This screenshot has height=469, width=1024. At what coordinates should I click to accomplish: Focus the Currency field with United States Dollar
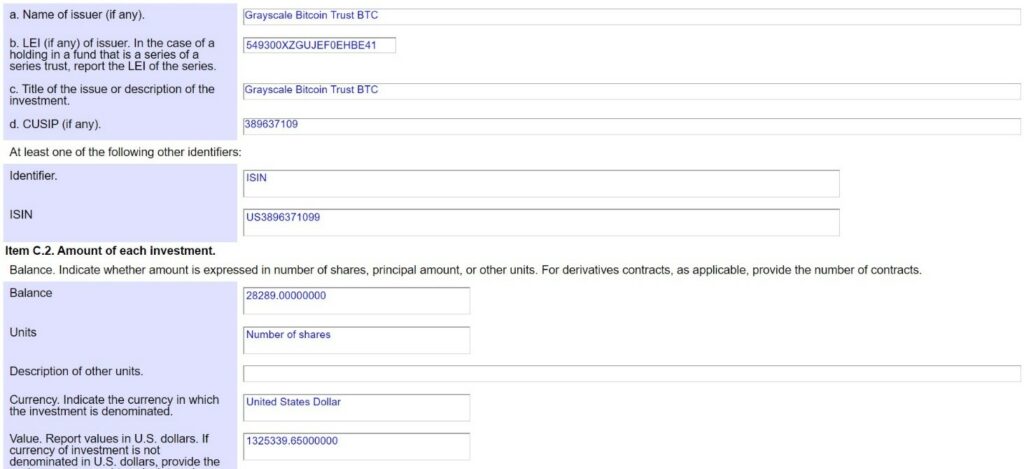point(357,408)
